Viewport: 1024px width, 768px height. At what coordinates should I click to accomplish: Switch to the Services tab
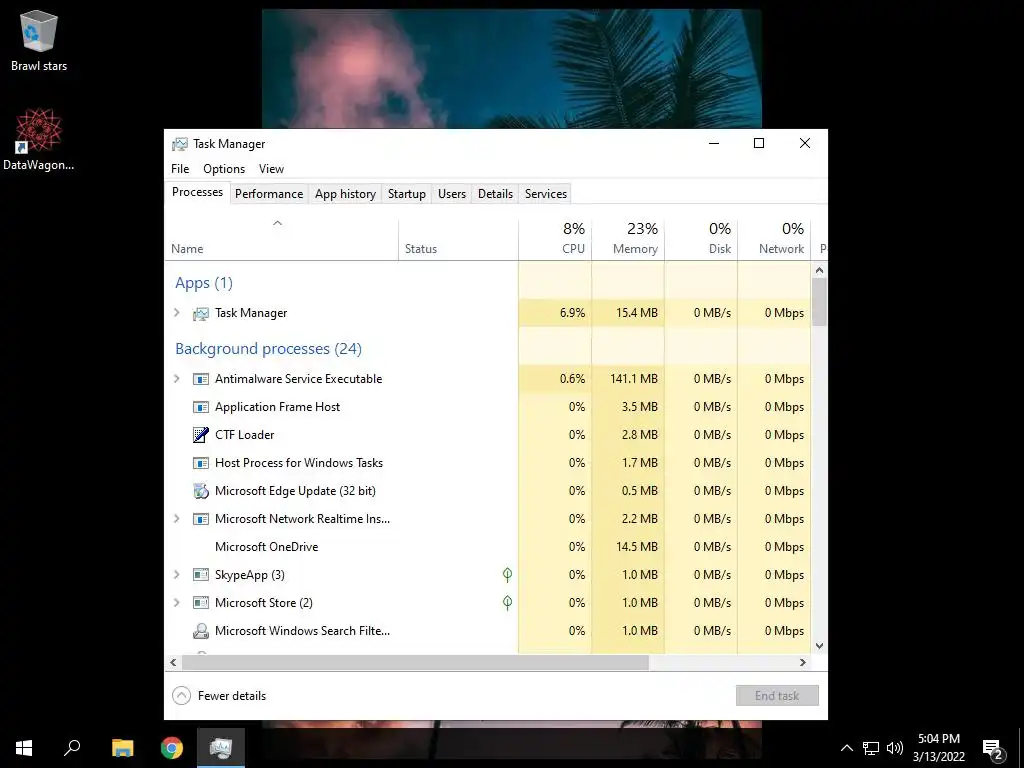[x=546, y=194]
